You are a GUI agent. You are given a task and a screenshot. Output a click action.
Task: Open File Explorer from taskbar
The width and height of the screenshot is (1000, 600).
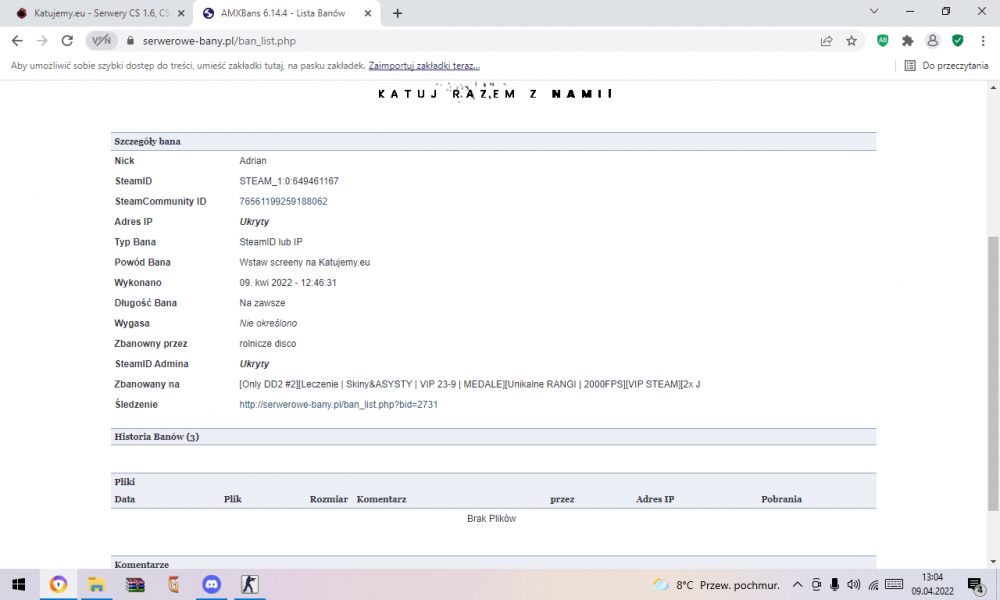pyautogui.click(x=96, y=584)
